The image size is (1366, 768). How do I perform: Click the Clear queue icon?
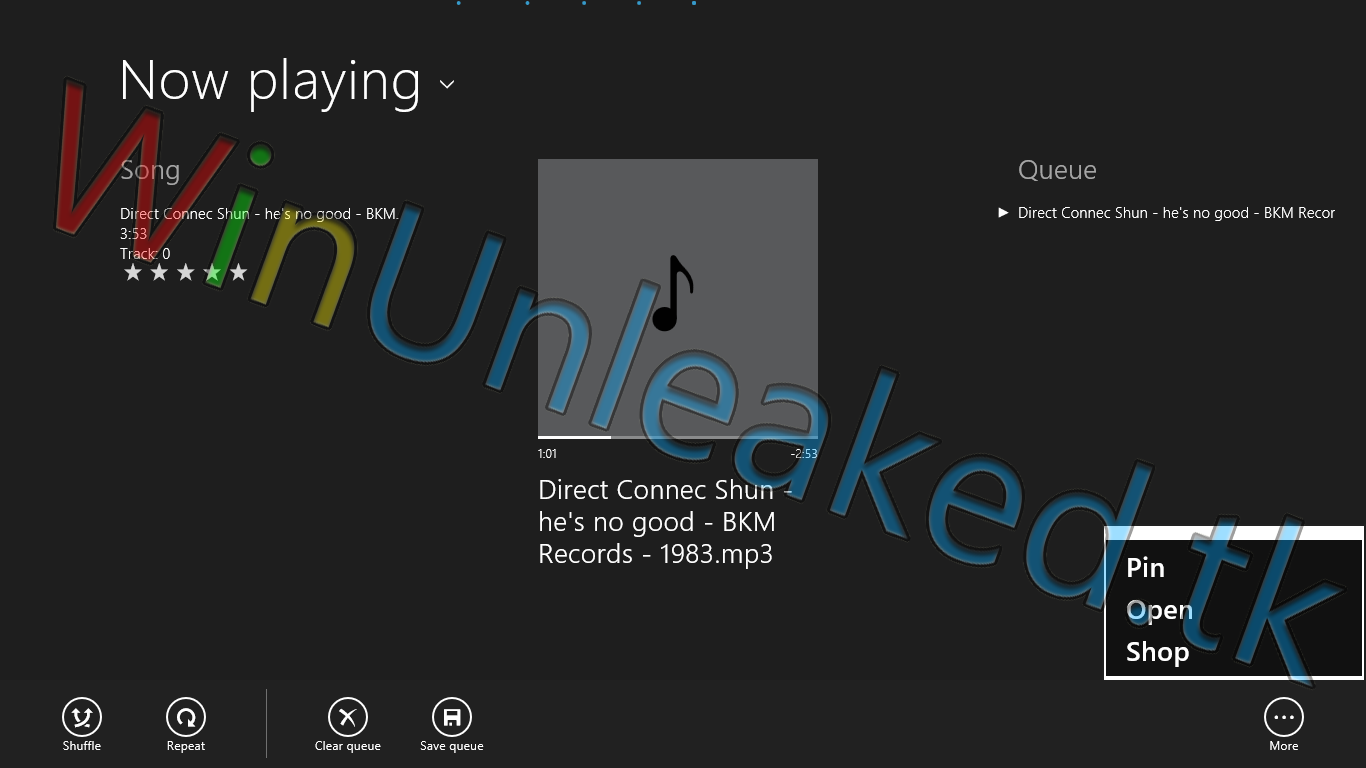pyautogui.click(x=348, y=717)
